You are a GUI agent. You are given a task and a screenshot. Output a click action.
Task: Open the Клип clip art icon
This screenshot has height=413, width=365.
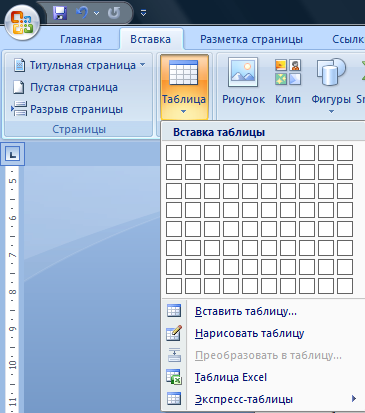[288, 72]
